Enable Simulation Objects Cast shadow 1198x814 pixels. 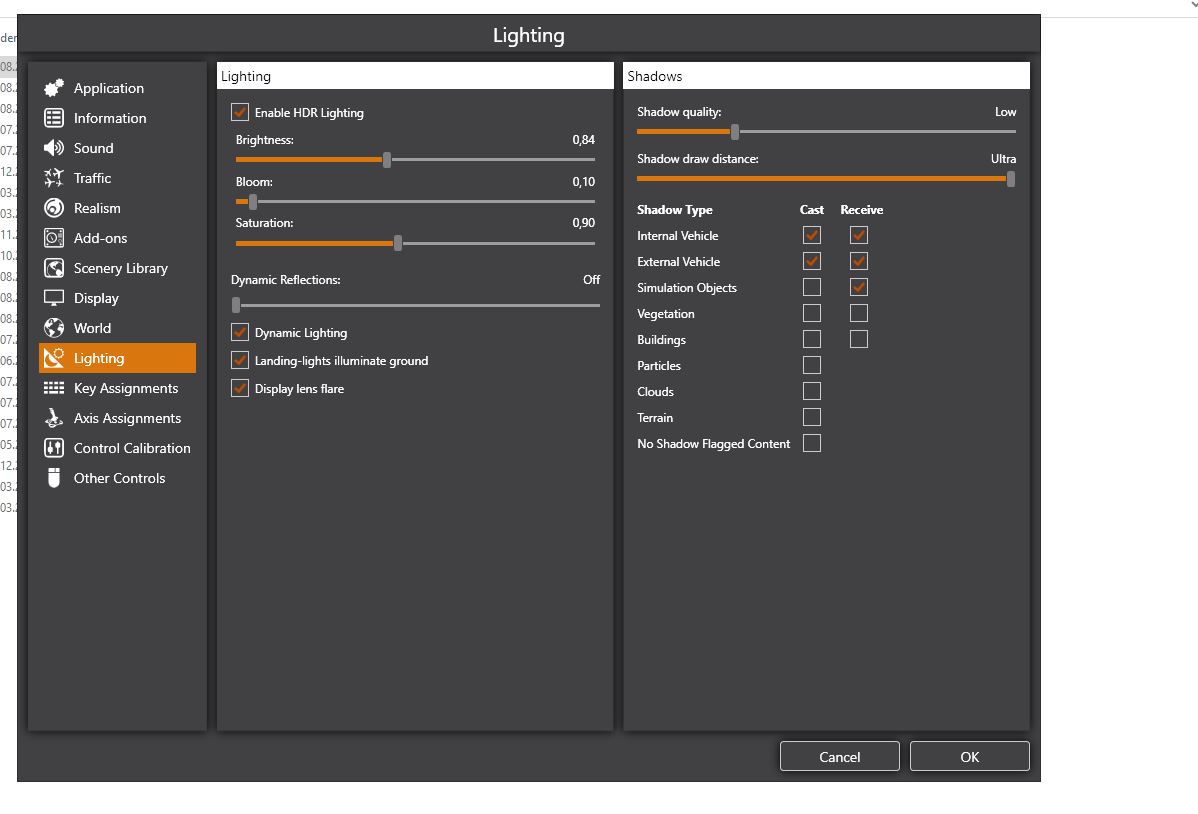point(812,287)
